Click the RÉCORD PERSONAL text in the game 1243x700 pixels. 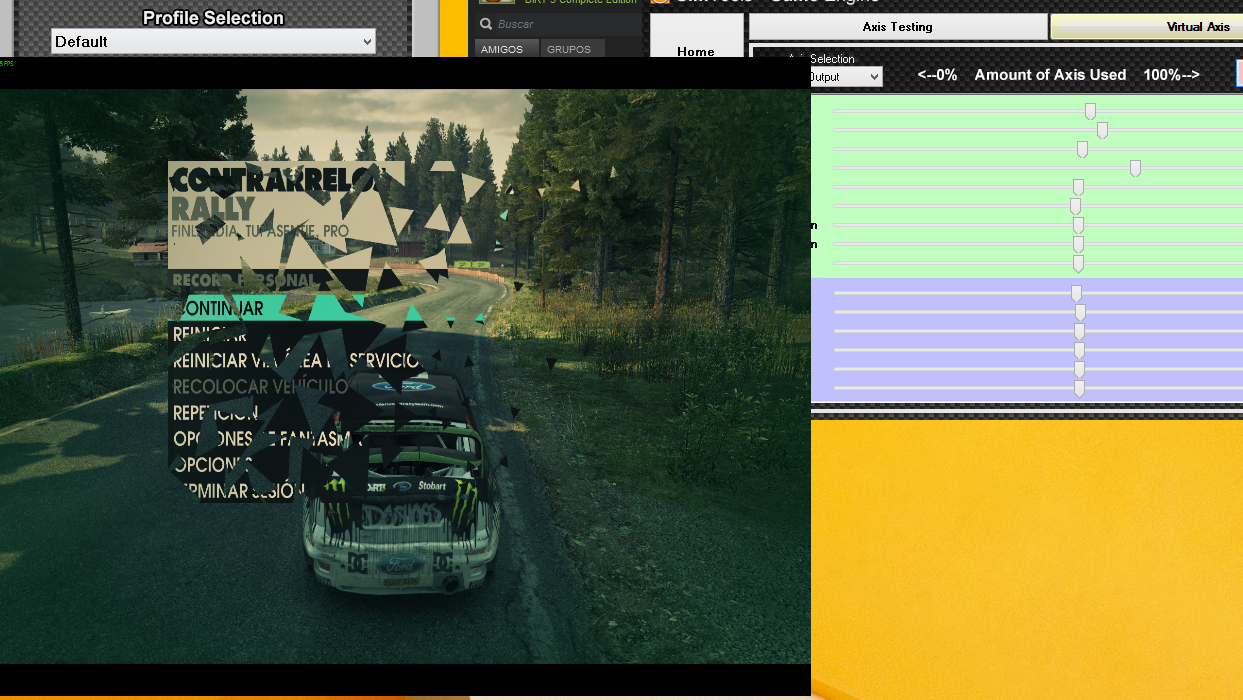click(245, 280)
